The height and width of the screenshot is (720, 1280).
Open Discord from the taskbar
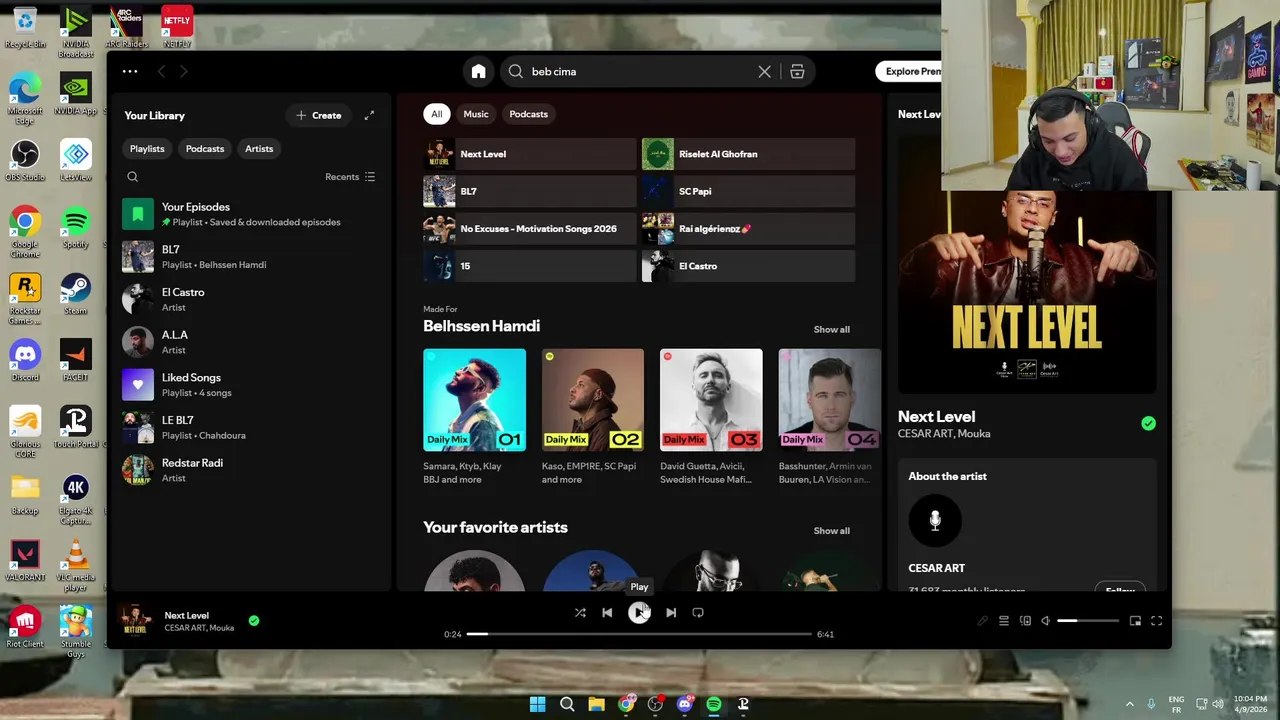(684, 704)
